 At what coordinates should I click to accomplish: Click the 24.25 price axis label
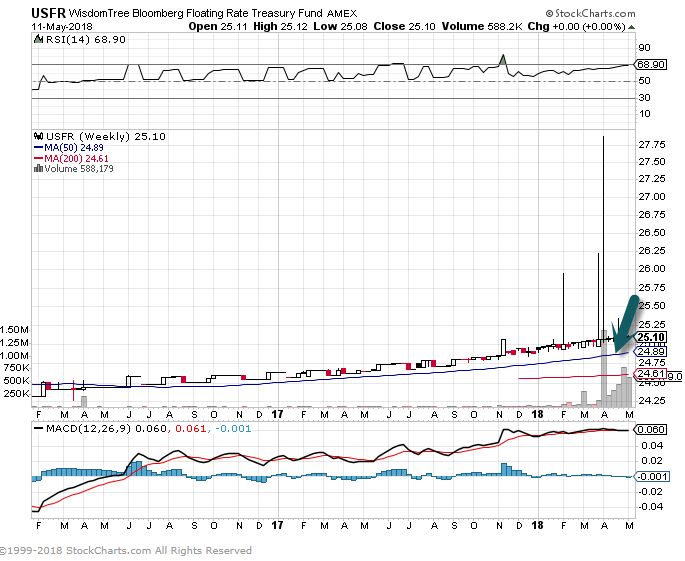point(652,400)
